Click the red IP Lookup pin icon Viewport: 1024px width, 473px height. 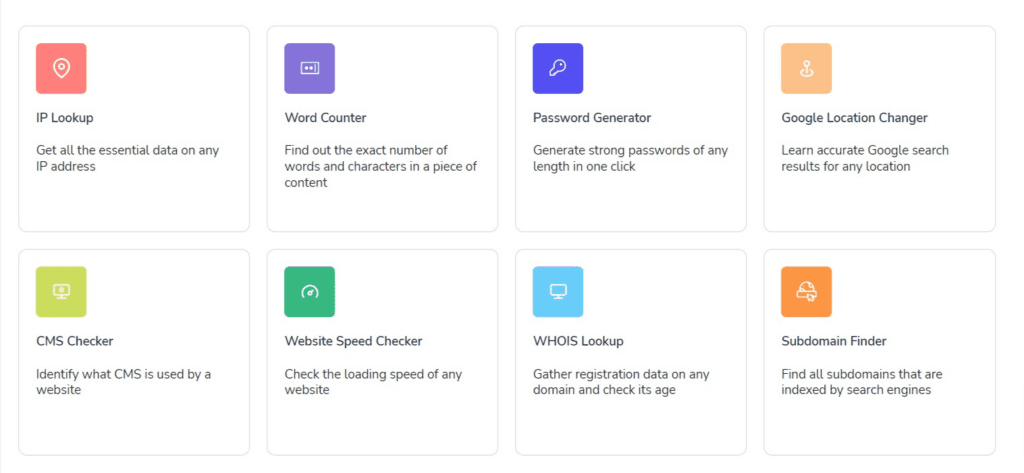pyautogui.click(x=61, y=69)
